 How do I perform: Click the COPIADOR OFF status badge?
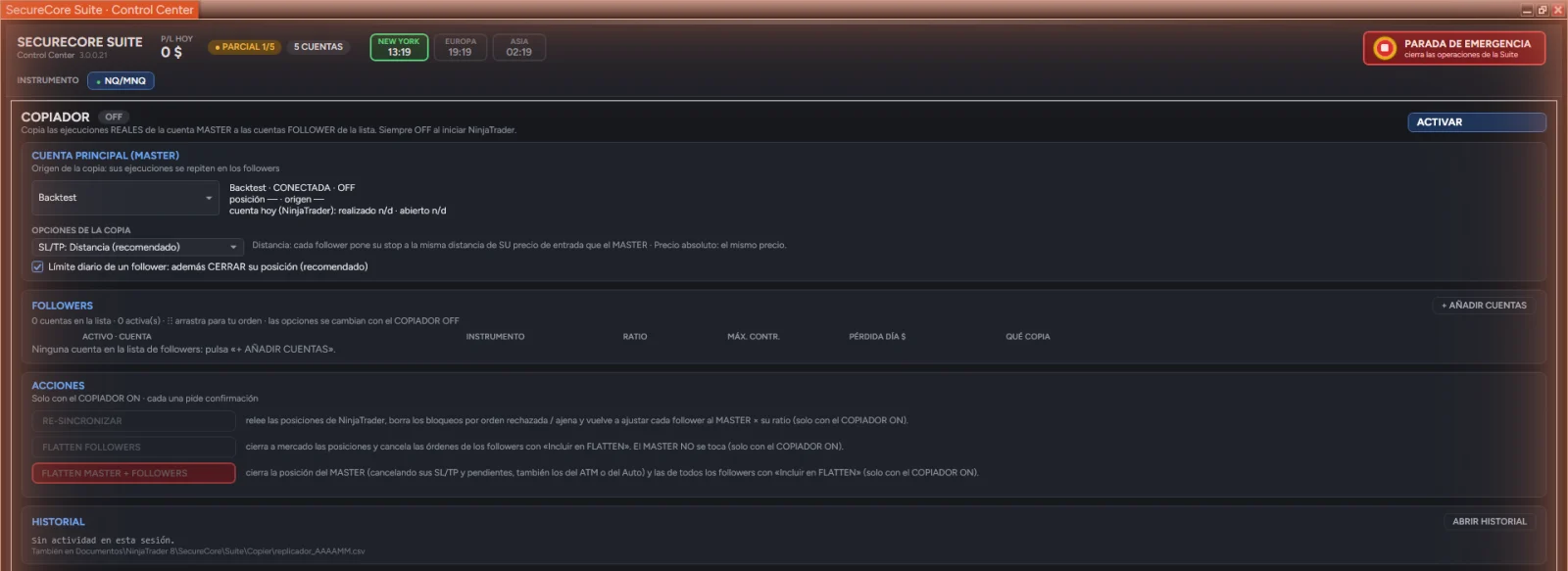click(114, 117)
